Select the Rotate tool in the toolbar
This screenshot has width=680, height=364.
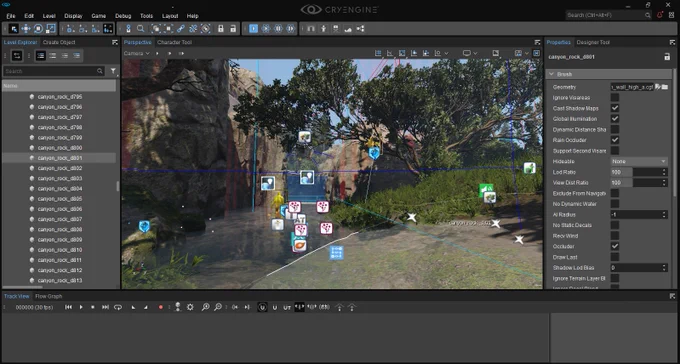pyautogui.click(x=38, y=29)
